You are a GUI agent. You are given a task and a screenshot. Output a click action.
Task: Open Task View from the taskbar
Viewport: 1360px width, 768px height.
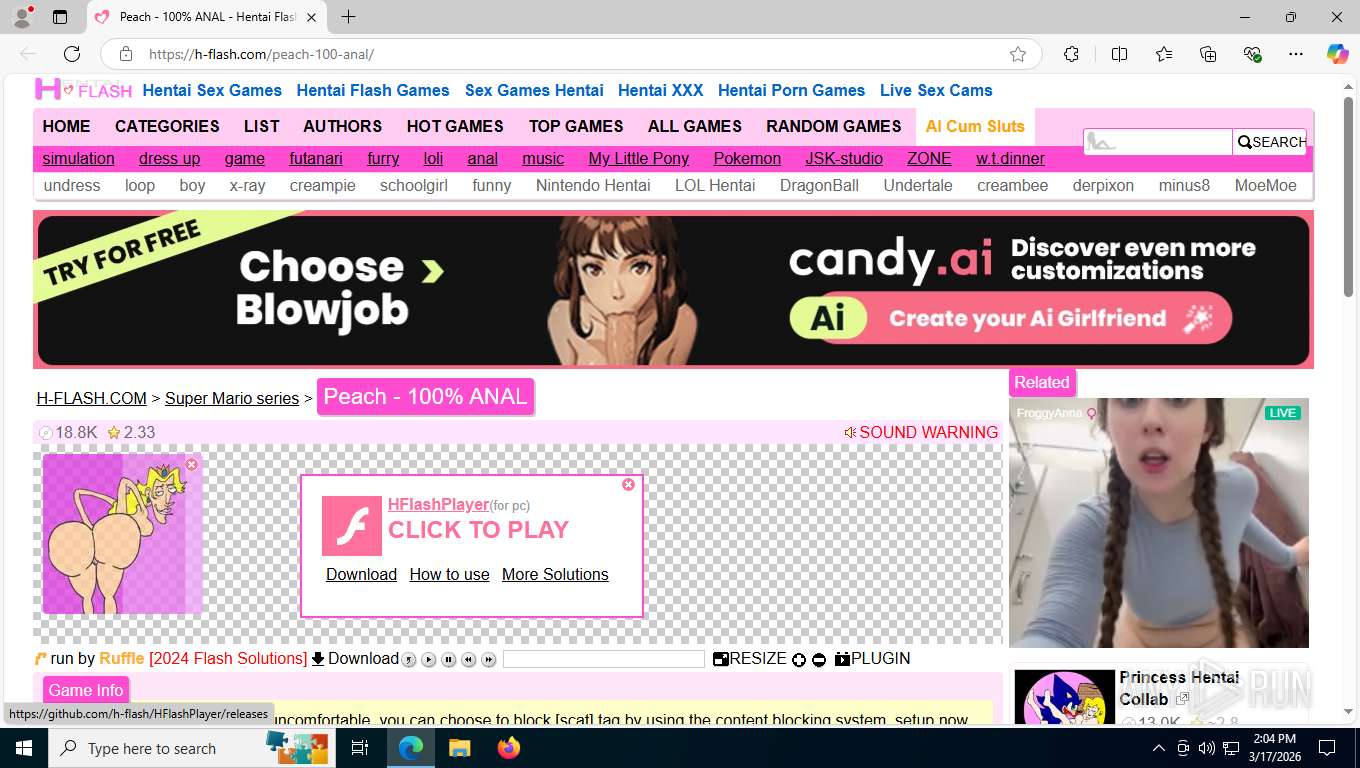pyautogui.click(x=360, y=748)
